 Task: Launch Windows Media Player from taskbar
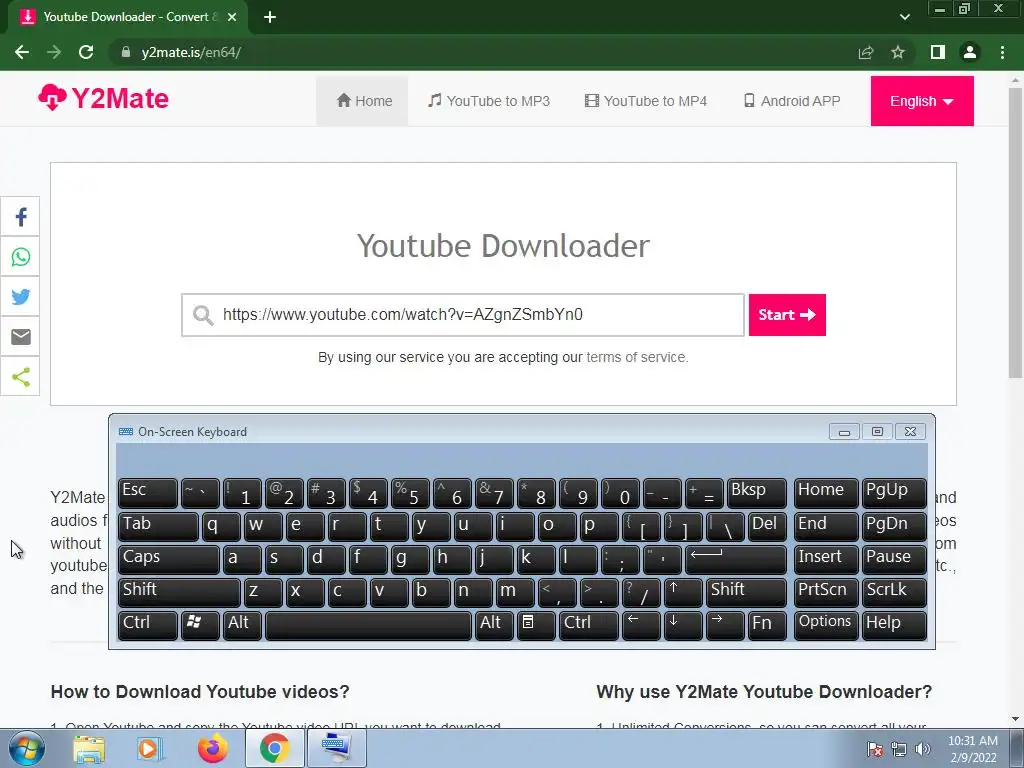(x=150, y=748)
